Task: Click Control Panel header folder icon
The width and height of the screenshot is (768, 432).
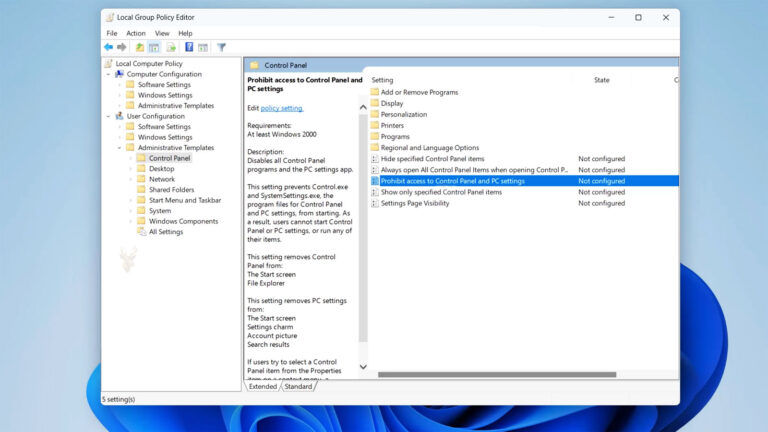Action: (x=254, y=65)
